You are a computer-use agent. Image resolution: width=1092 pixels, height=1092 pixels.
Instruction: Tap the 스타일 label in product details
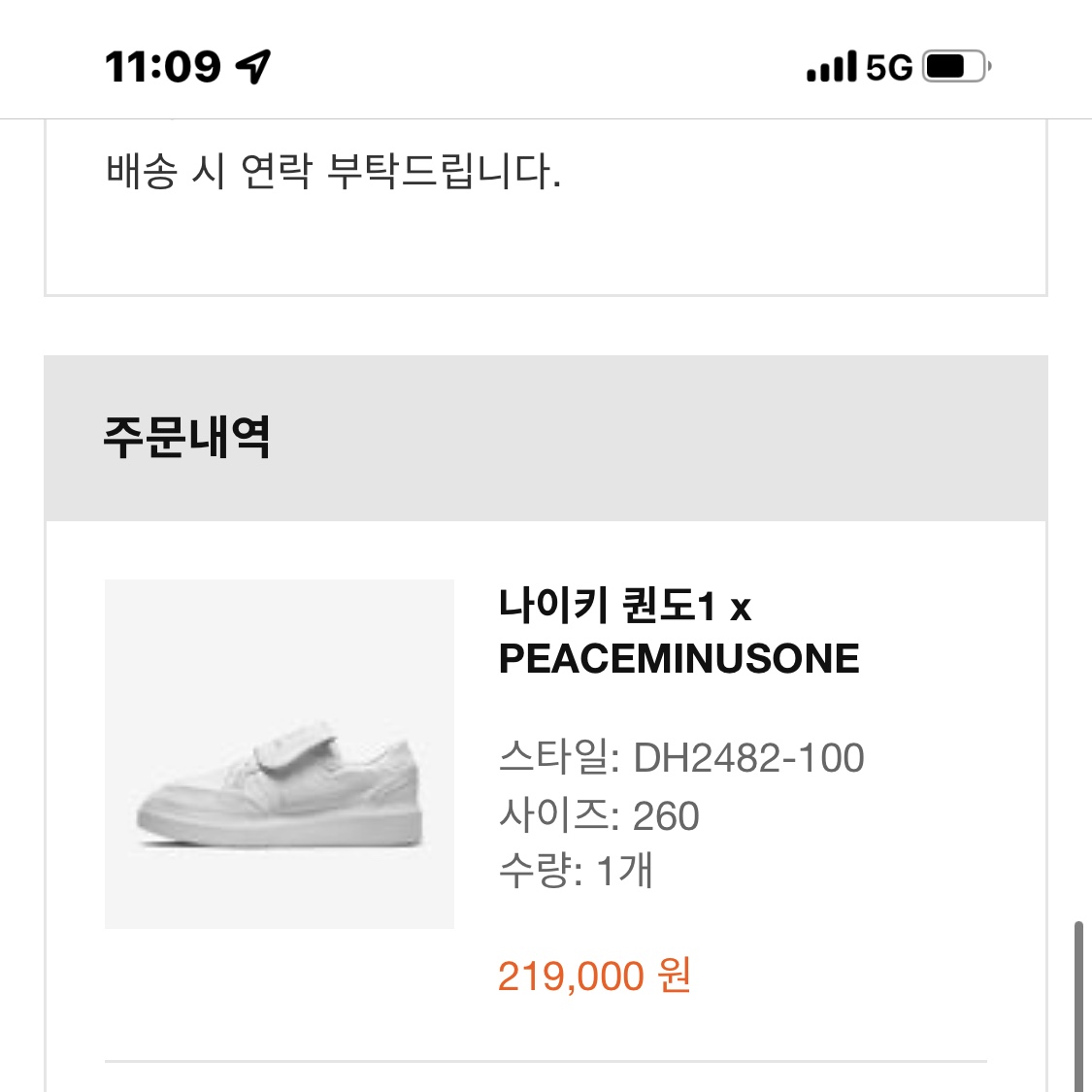tap(553, 757)
